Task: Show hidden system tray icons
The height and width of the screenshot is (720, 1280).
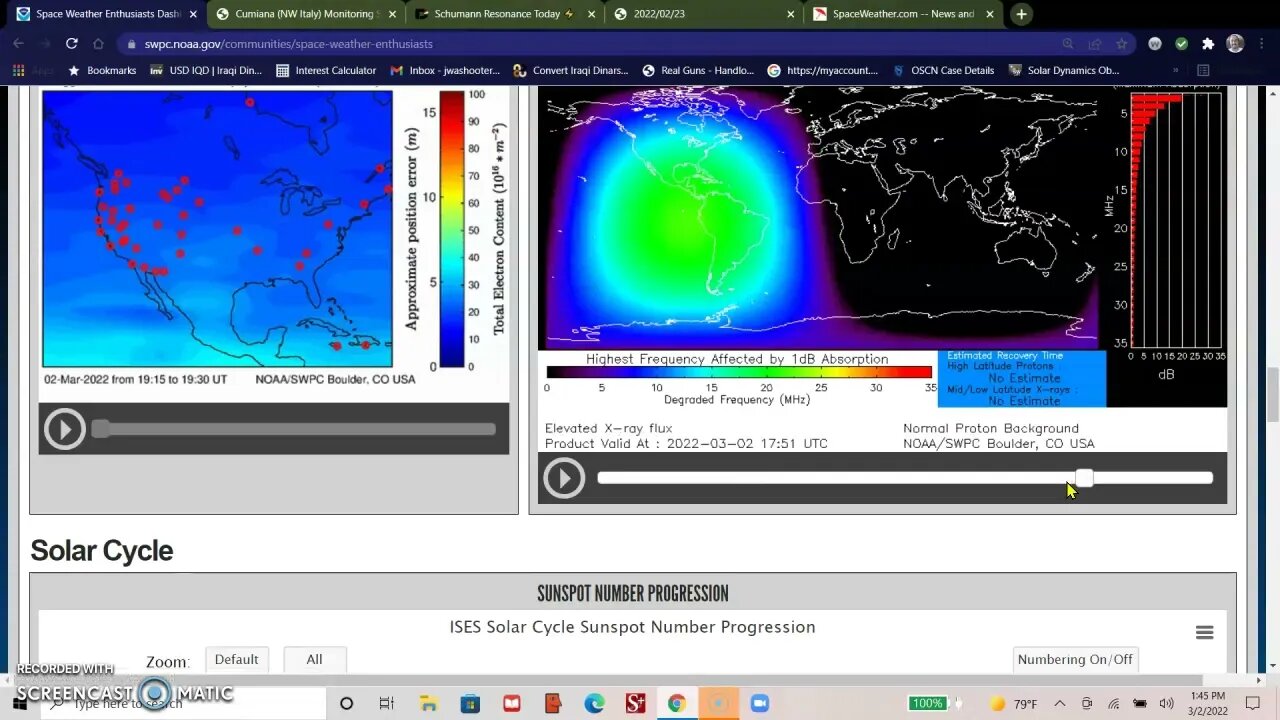Action: tap(1060, 704)
